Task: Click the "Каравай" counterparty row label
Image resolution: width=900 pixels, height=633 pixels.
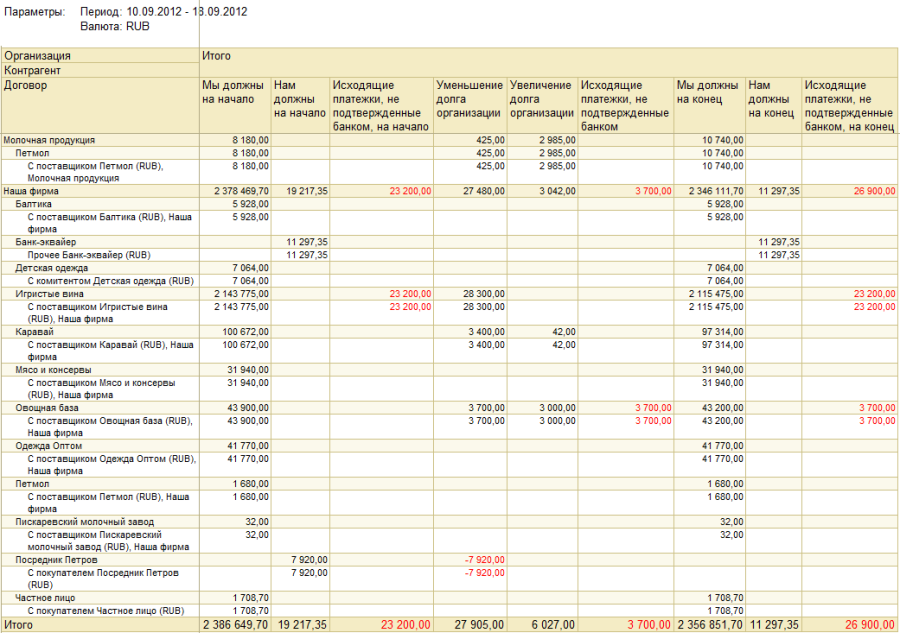Action: (34, 332)
